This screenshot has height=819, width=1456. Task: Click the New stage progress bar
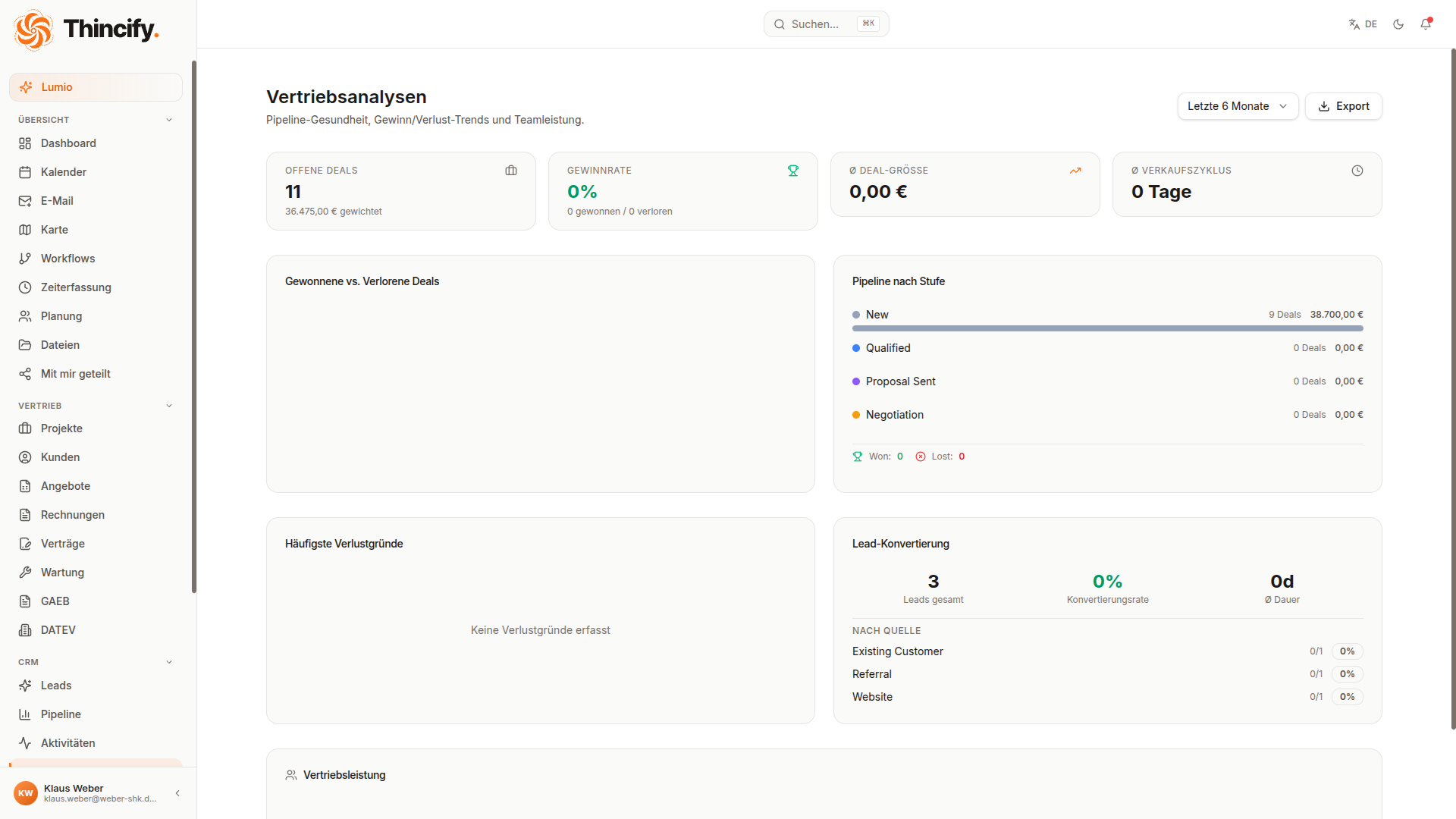(x=1107, y=328)
